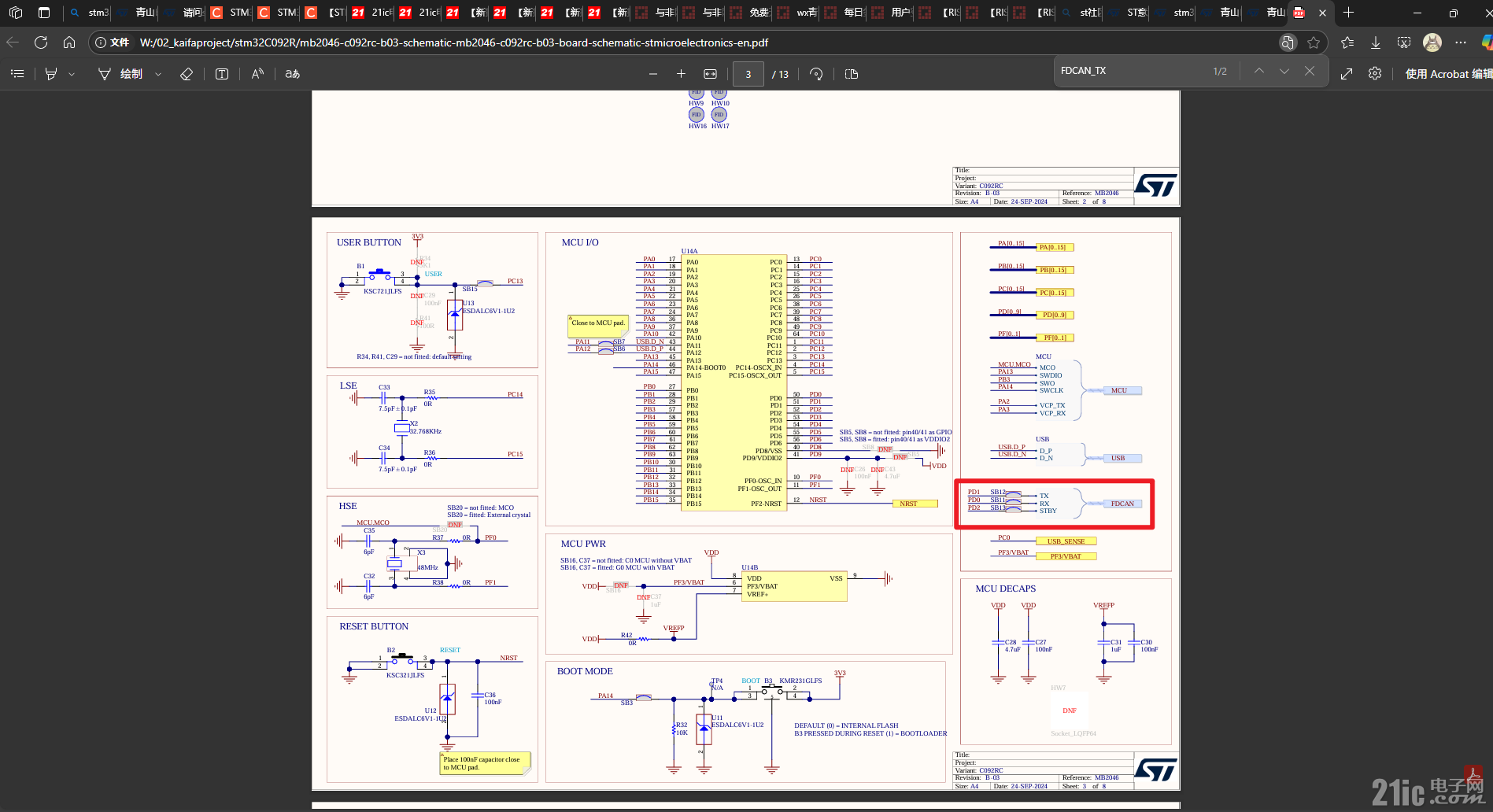Screen dimensions: 1493x812
Task: Switch to the st社区 search tab
Action: (x=1082, y=13)
